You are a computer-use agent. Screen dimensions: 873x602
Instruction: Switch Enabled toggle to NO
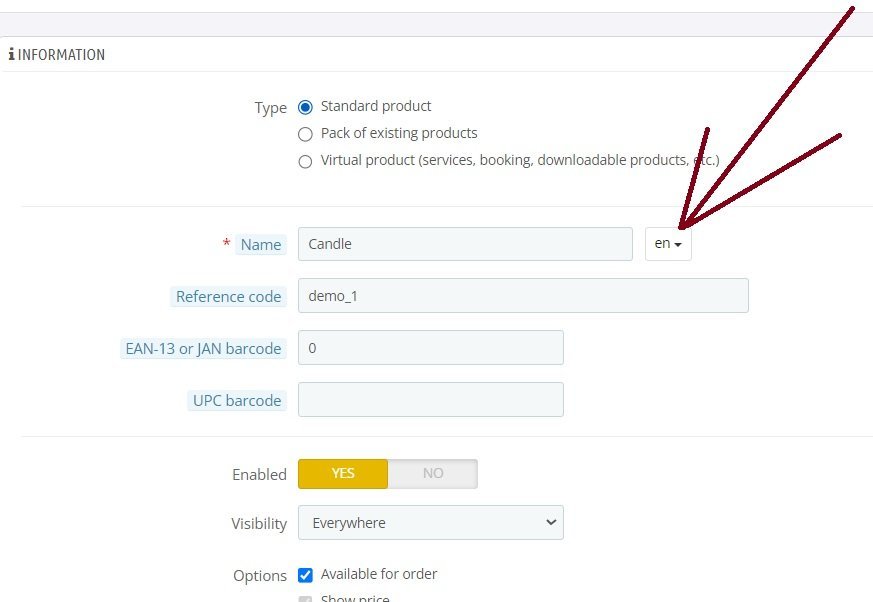point(432,474)
